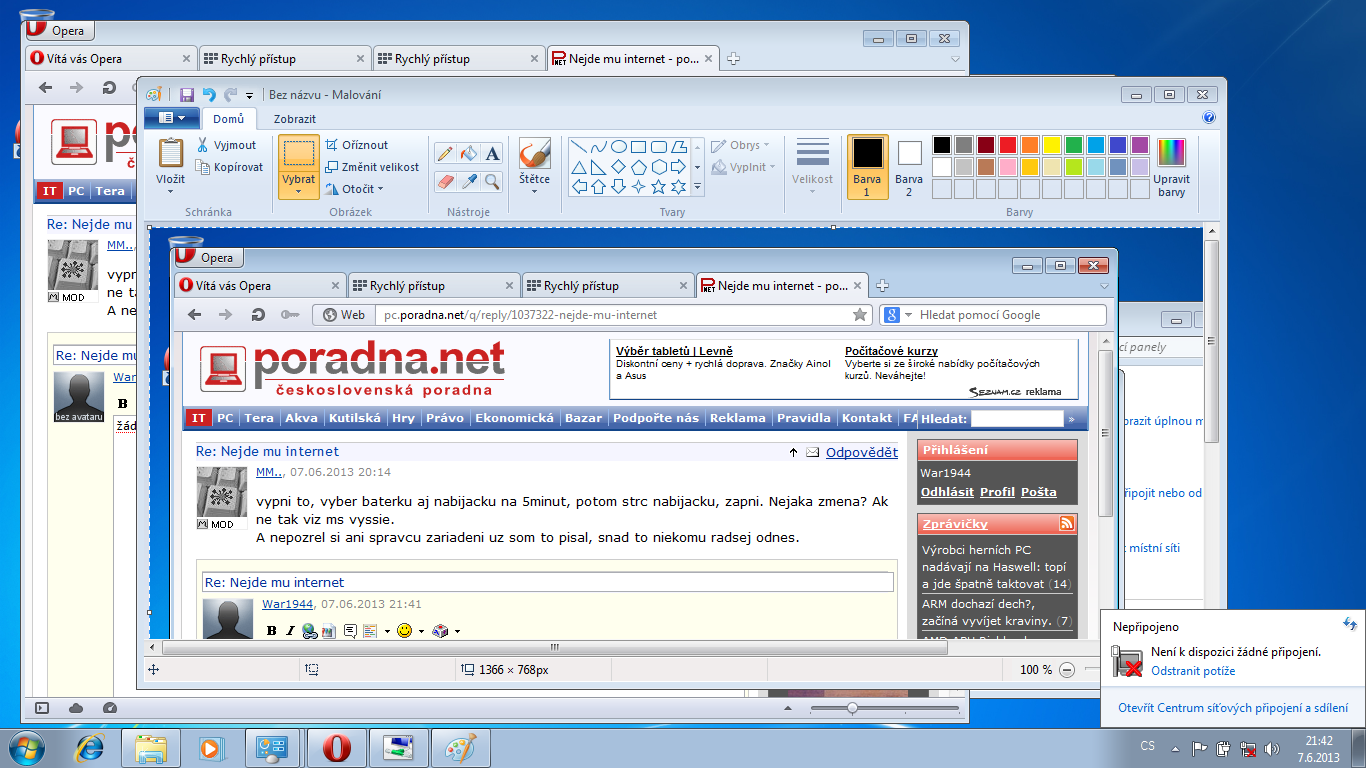Click the 21:42 taskbar clock
This screenshot has height=768, width=1366.
tap(1319, 741)
